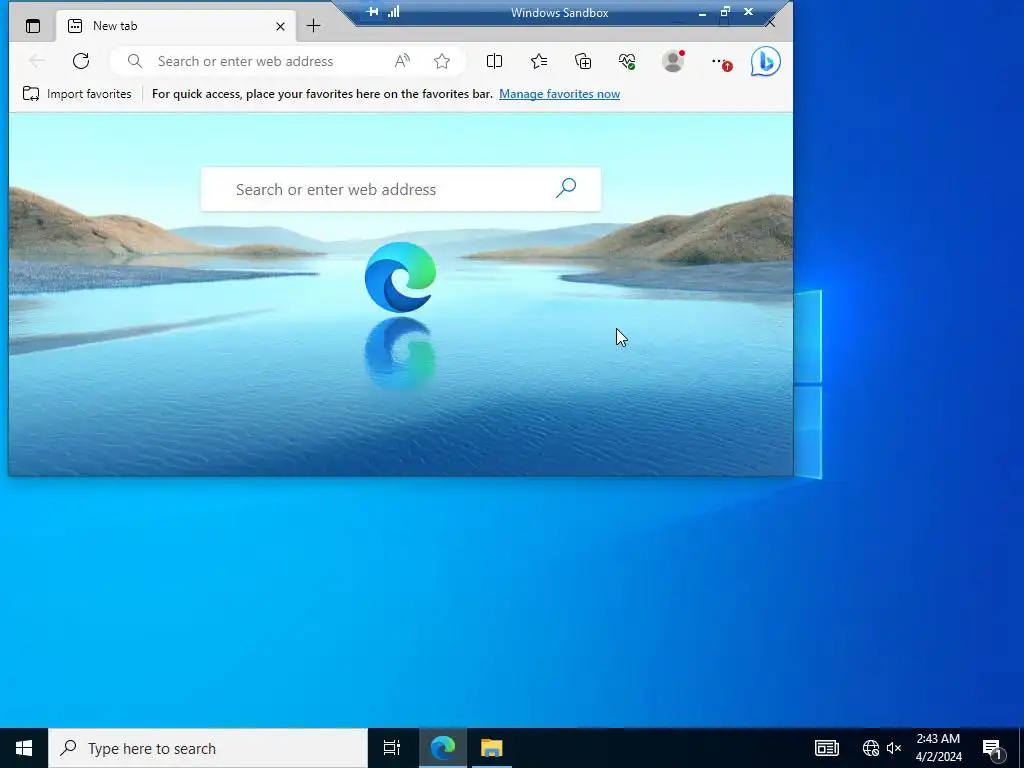Select the New tab tab
Screen dimensions: 1024x768
coord(176,26)
